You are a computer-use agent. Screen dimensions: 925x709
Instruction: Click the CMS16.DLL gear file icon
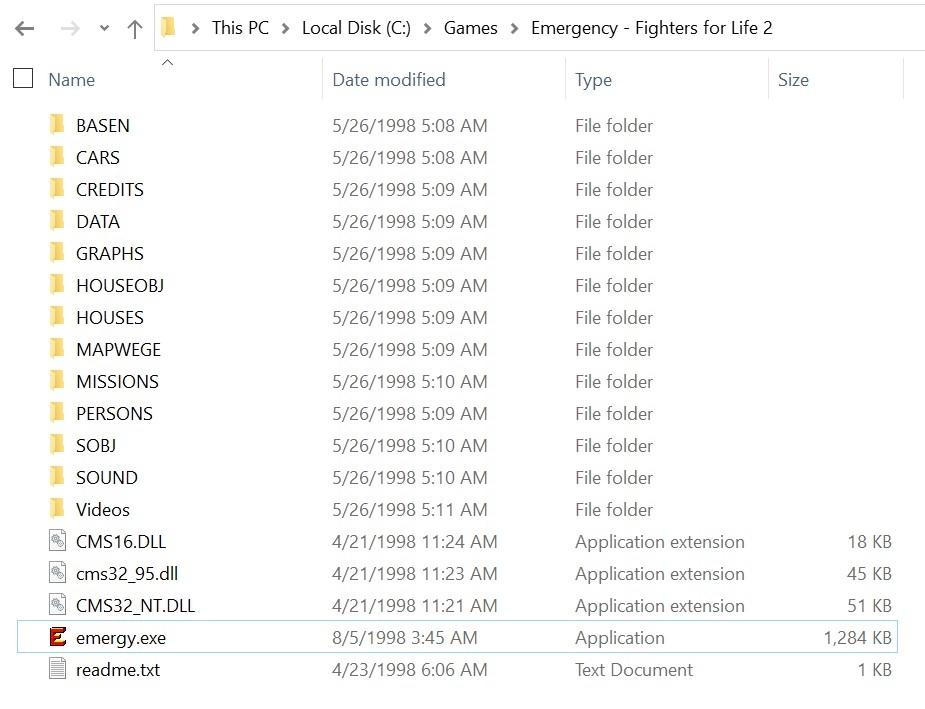(57, 541)
